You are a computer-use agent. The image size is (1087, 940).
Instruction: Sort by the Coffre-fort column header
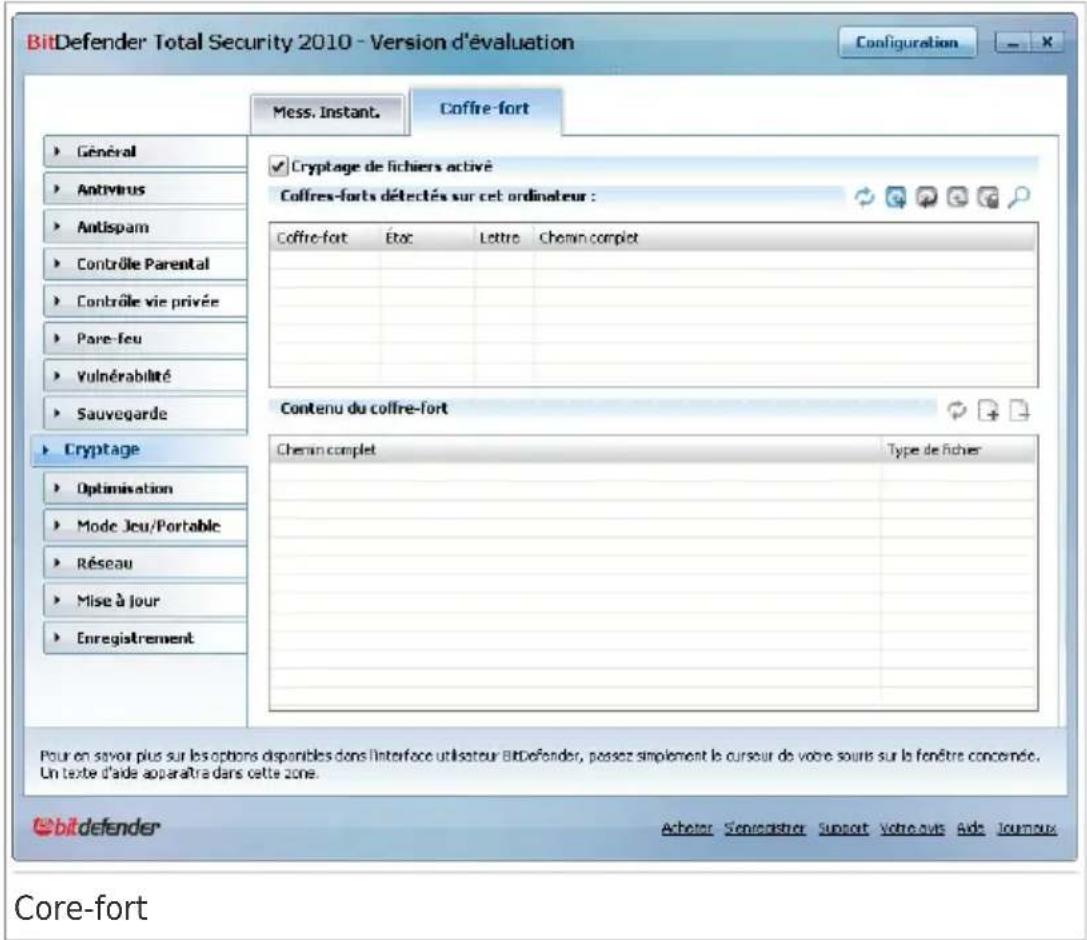click(x=325, y=238)
